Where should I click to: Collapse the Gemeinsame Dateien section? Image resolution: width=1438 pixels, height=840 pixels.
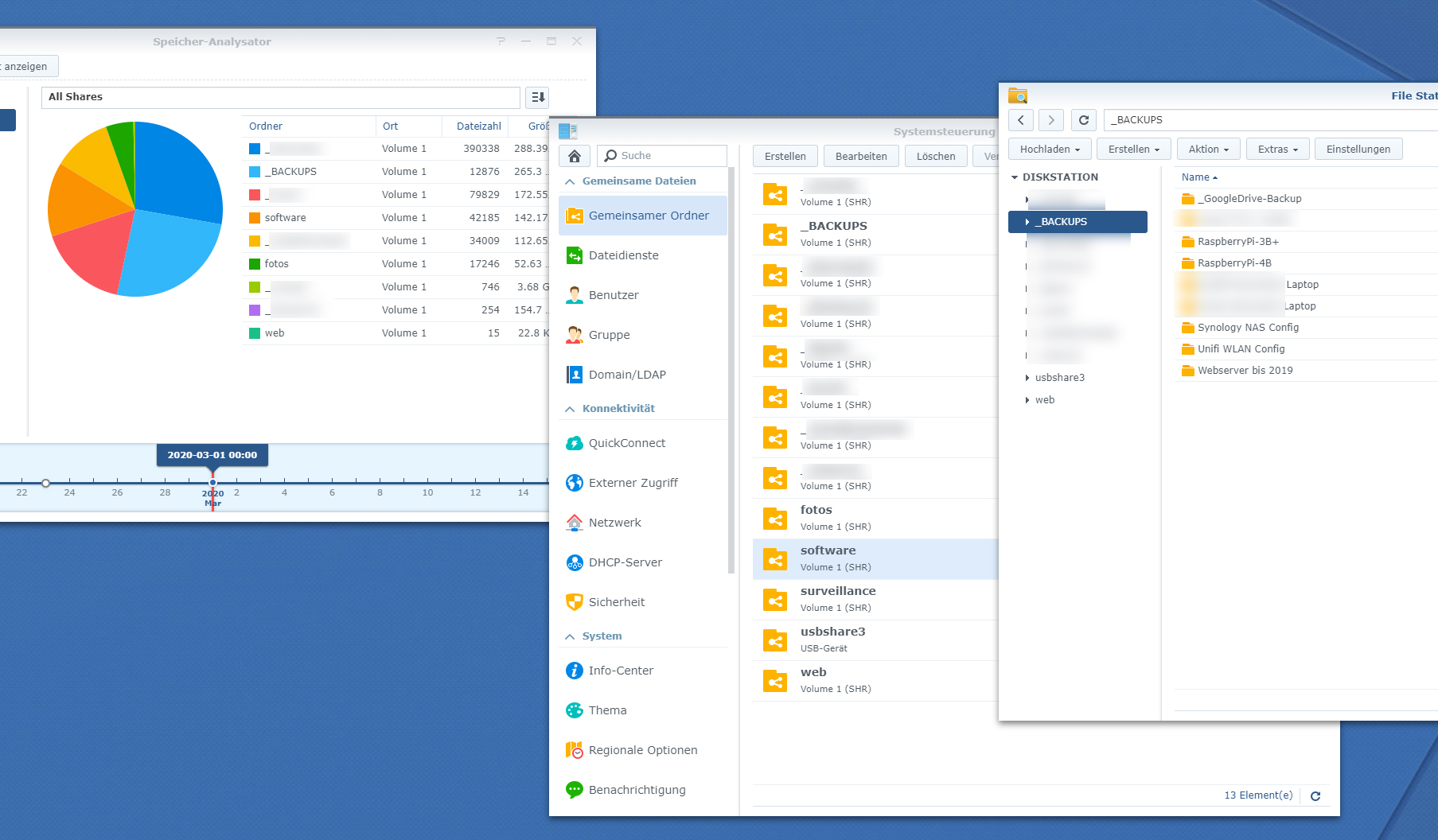click(x=570, y=181)
